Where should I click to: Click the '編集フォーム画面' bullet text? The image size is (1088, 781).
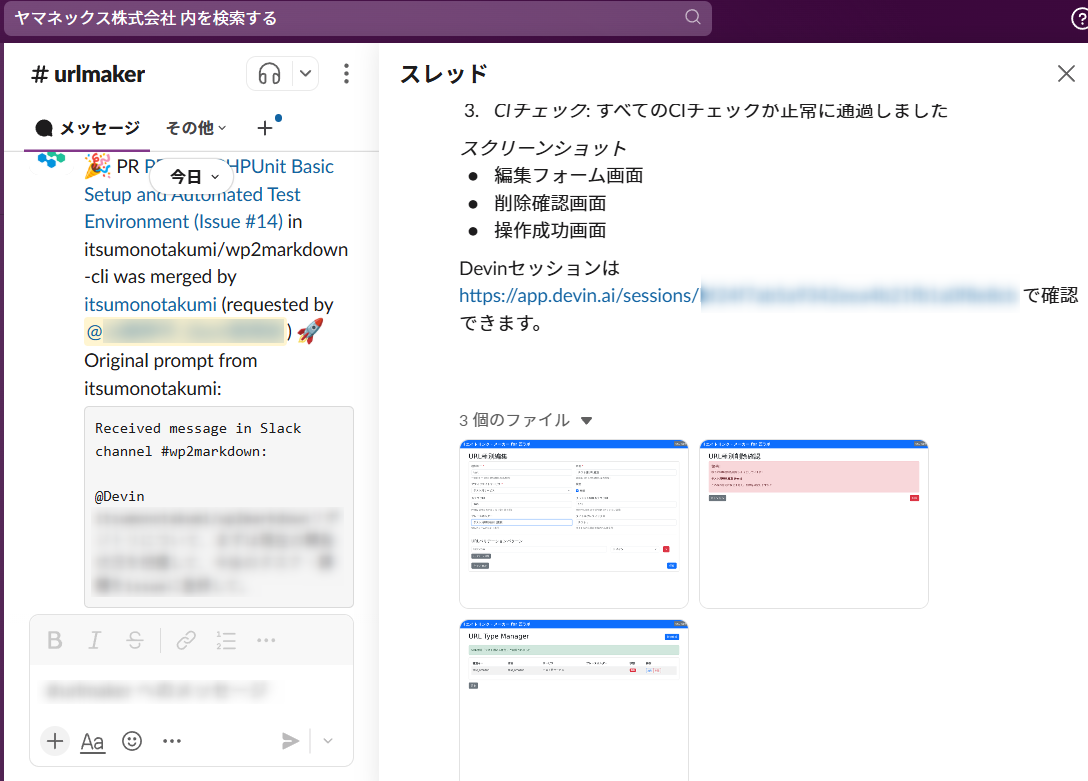[x=568, y=175]
